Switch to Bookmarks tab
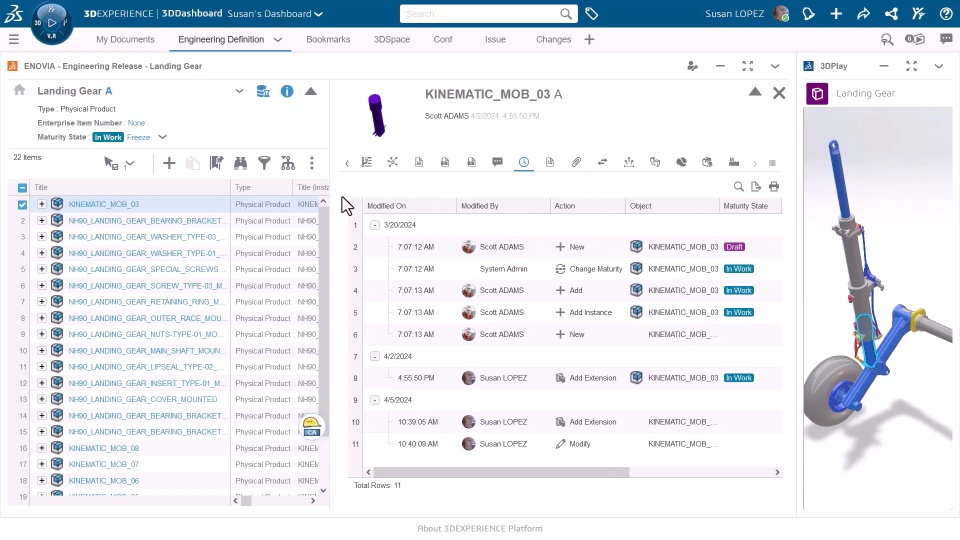The width and height of the screenshot is (960, 540). click(328, 39)
